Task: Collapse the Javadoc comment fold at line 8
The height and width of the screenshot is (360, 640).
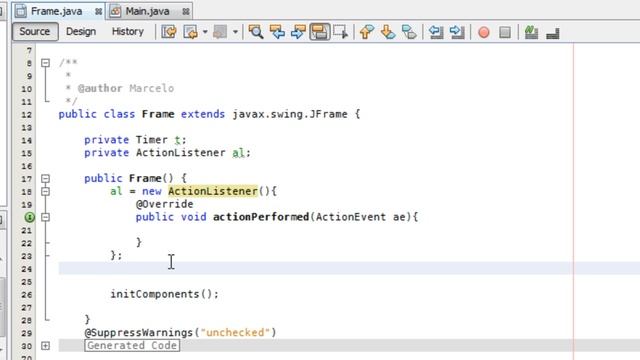Action: click(x=45, y=63)
